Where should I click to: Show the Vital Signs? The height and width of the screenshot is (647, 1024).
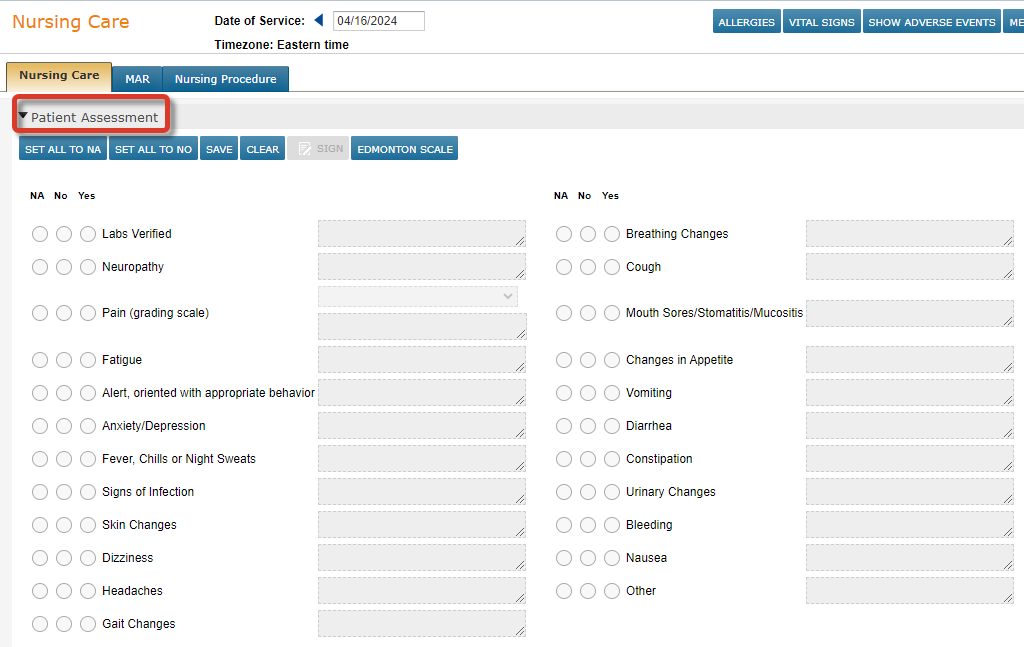(x=821, y=22)
